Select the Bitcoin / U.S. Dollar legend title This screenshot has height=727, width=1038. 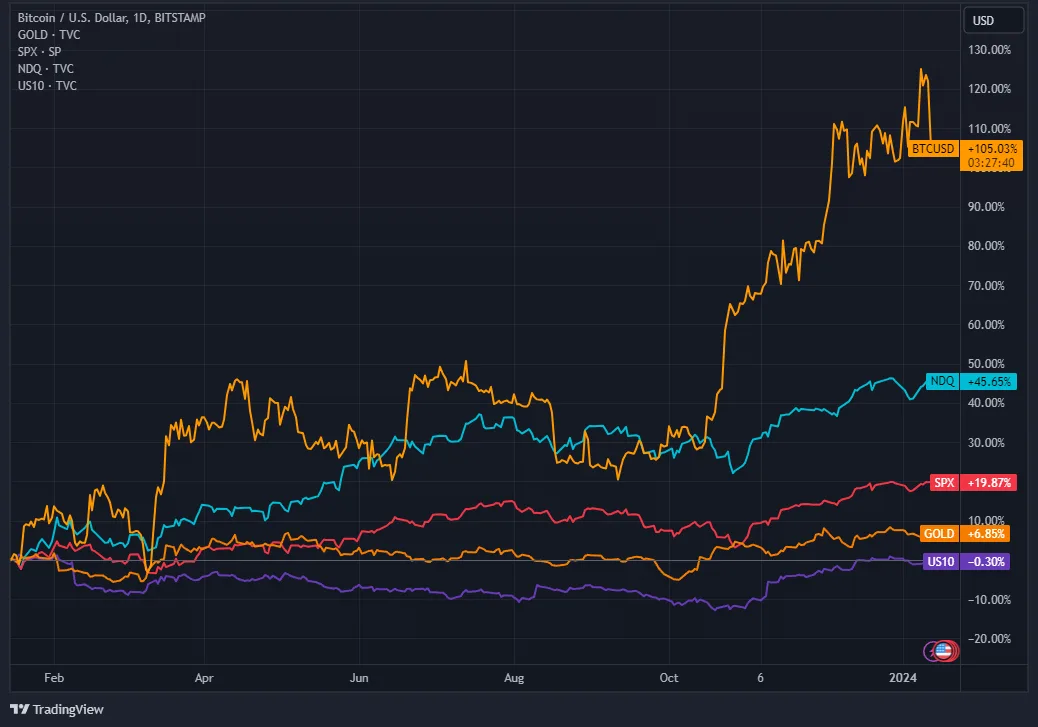coord(111,18)
